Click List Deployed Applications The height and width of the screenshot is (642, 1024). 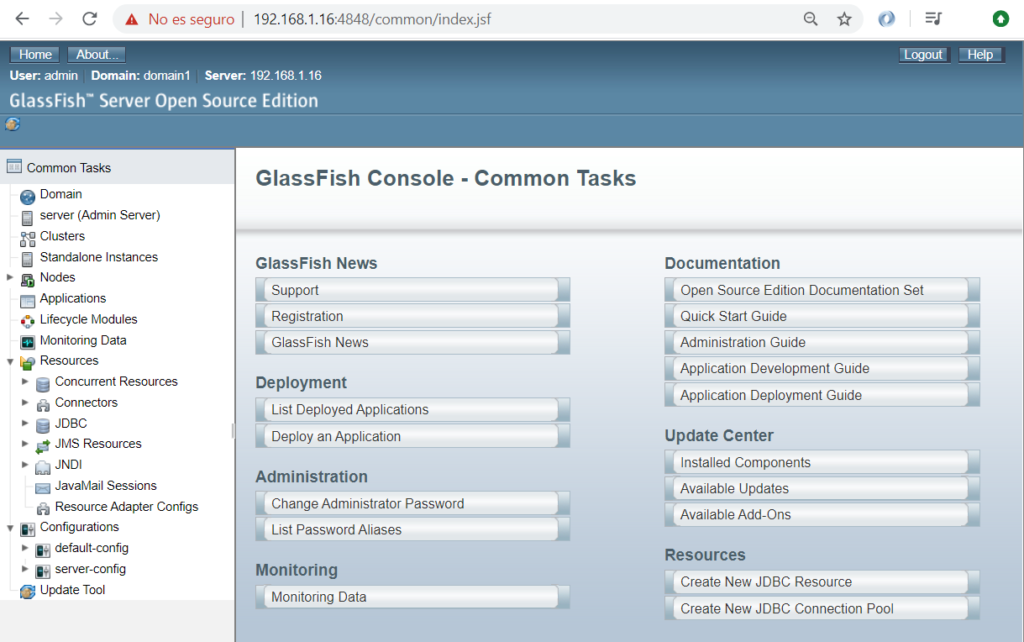click(413, 409)
